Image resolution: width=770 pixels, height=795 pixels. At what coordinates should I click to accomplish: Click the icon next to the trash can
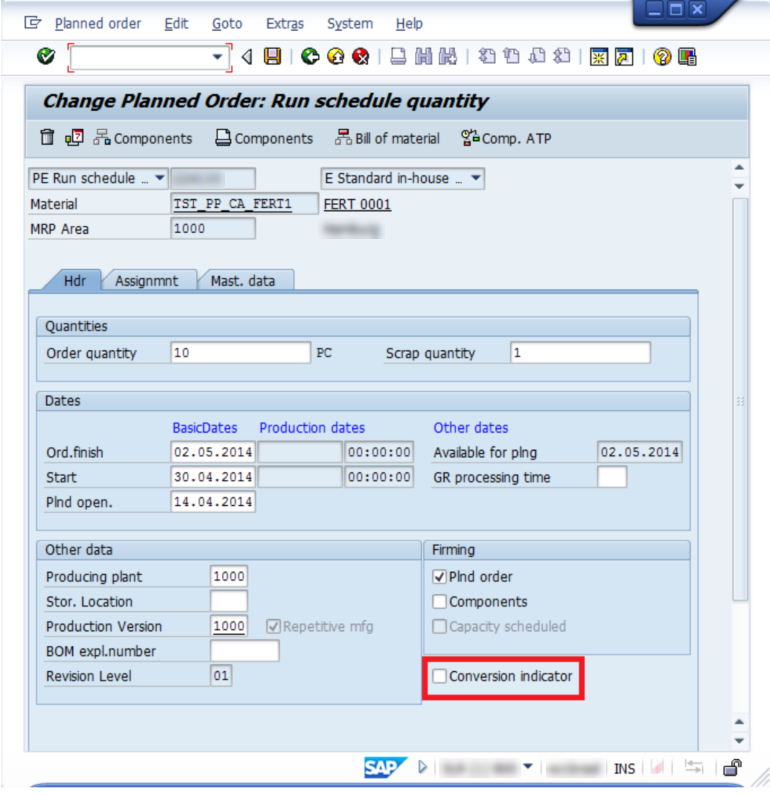point(74,137)
